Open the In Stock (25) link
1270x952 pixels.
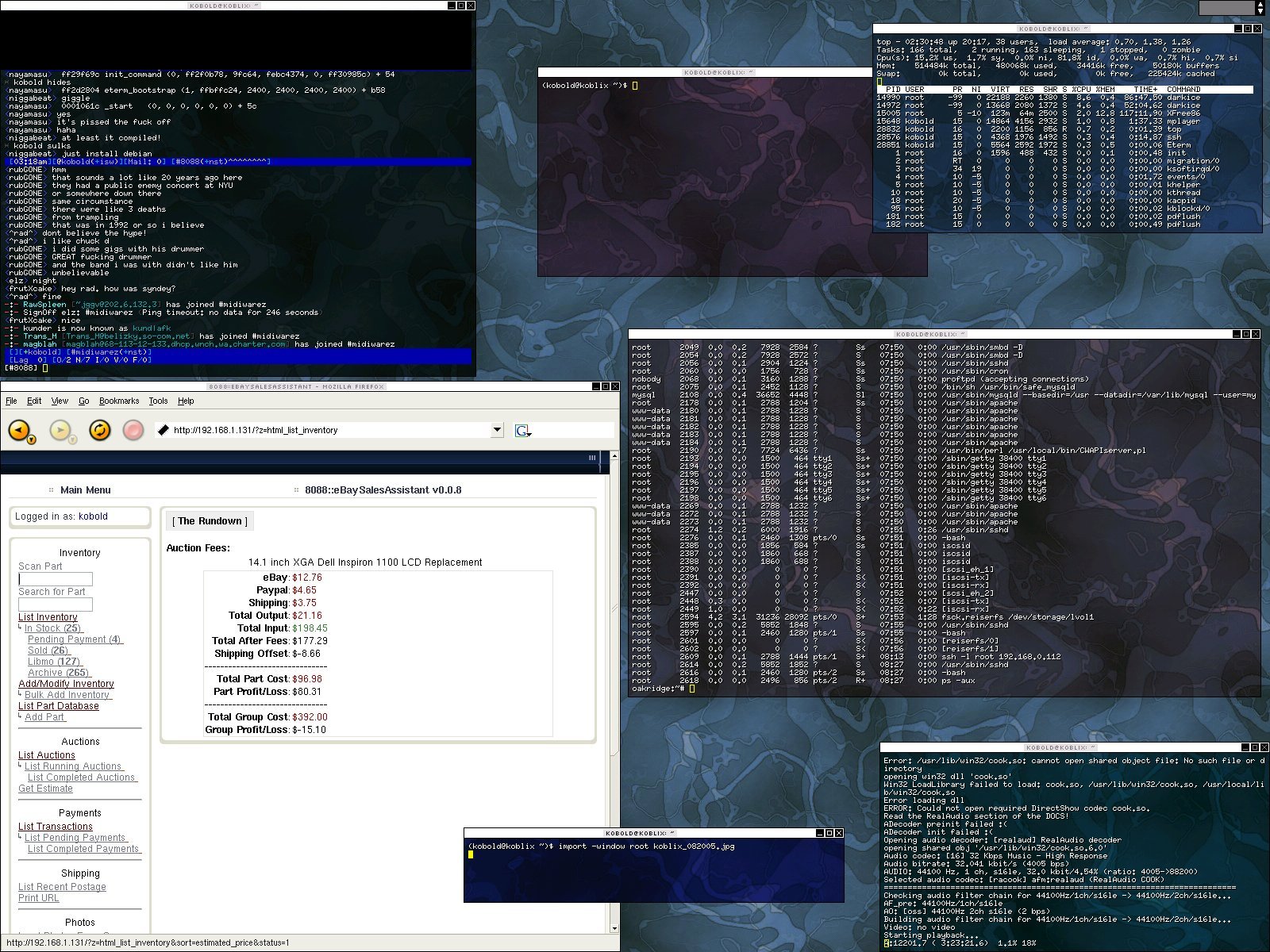pyautogui.click(x=52, y=628)
